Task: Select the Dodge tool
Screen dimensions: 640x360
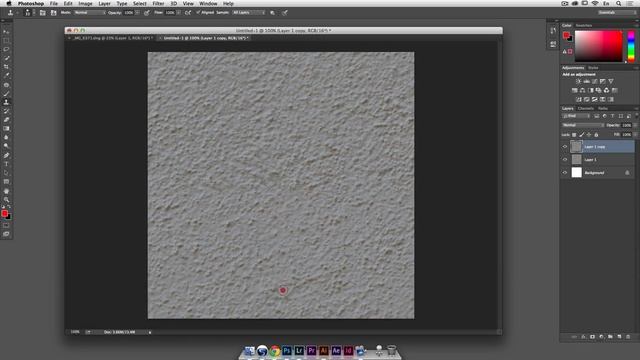Action: pos(6,146)
